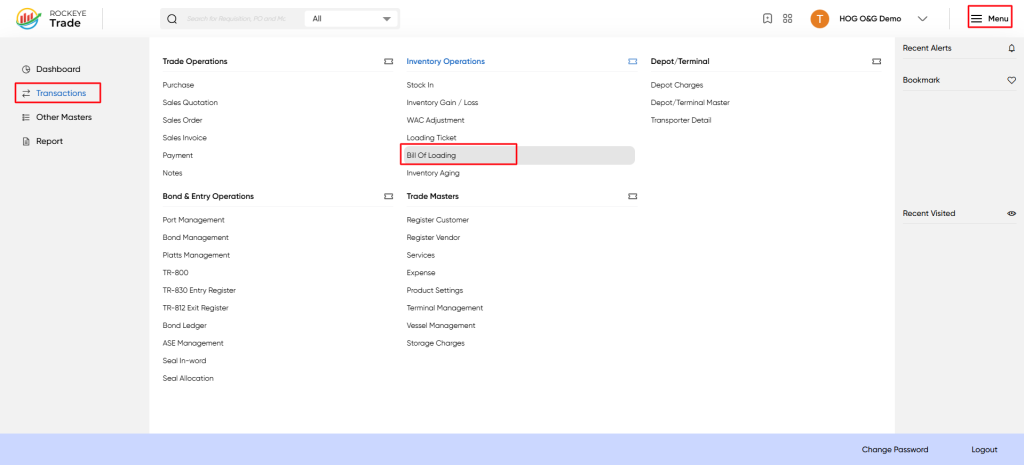1024x465 pixels.
Task: Open Payment under Trade Operations
Action: [178, 155]
